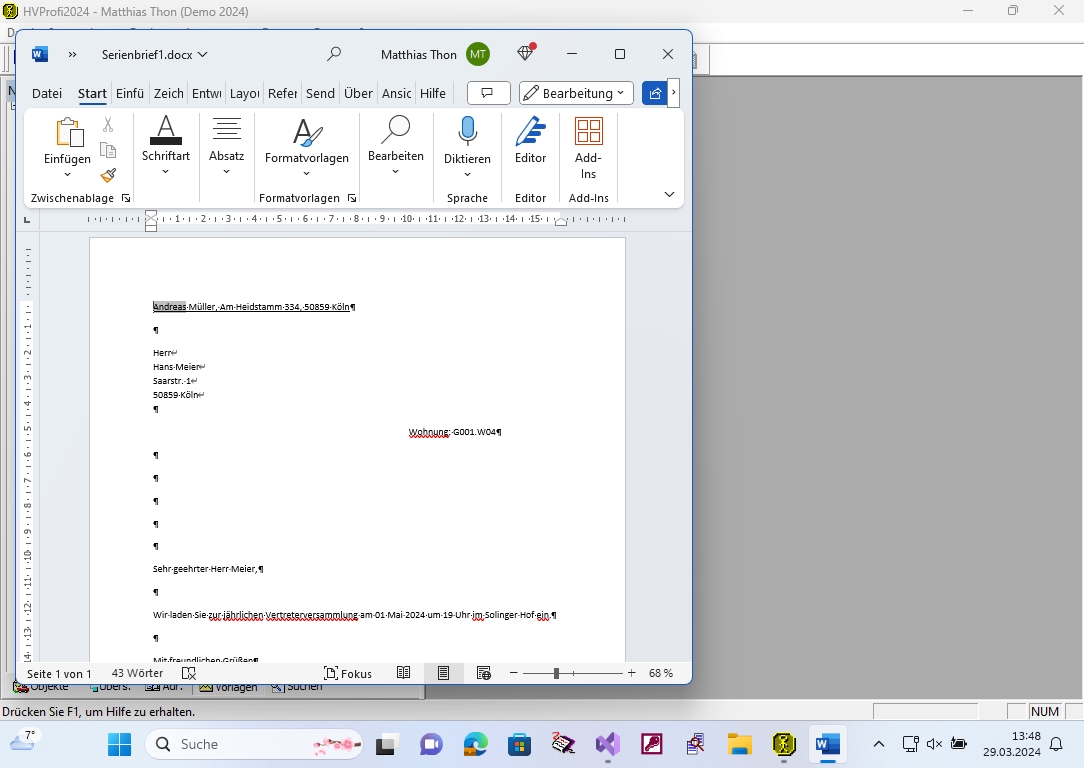
Task: Click the zoom slider handle
Action: 556,673
